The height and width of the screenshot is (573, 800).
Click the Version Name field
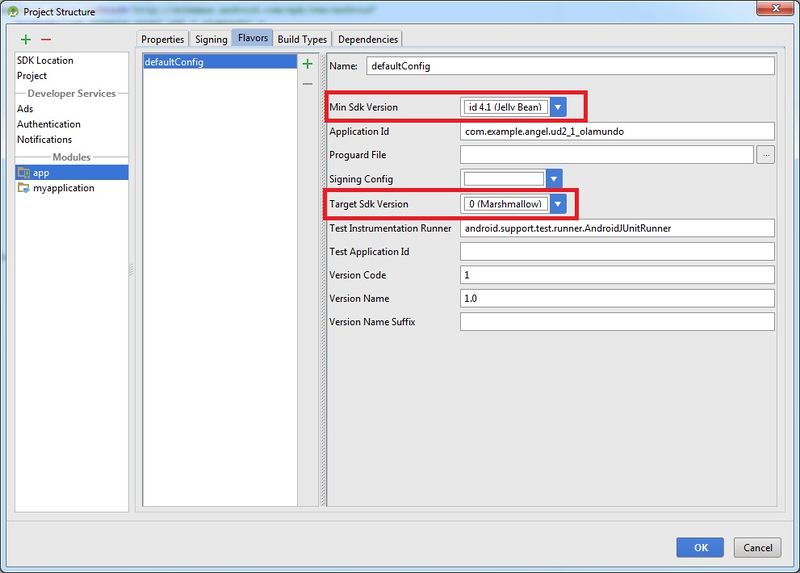tap(617, 298)
